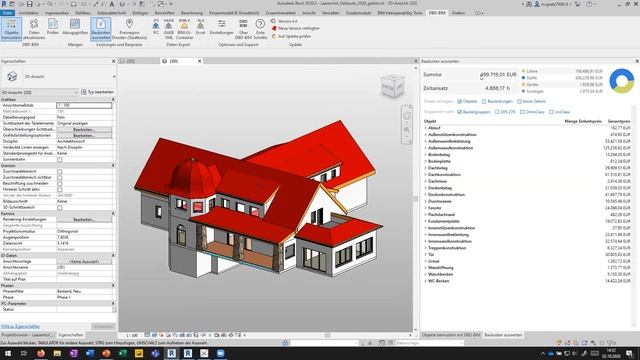Click the blue Stoffe legend swatch
Screen dimensions: 640x360
point(523,78)
